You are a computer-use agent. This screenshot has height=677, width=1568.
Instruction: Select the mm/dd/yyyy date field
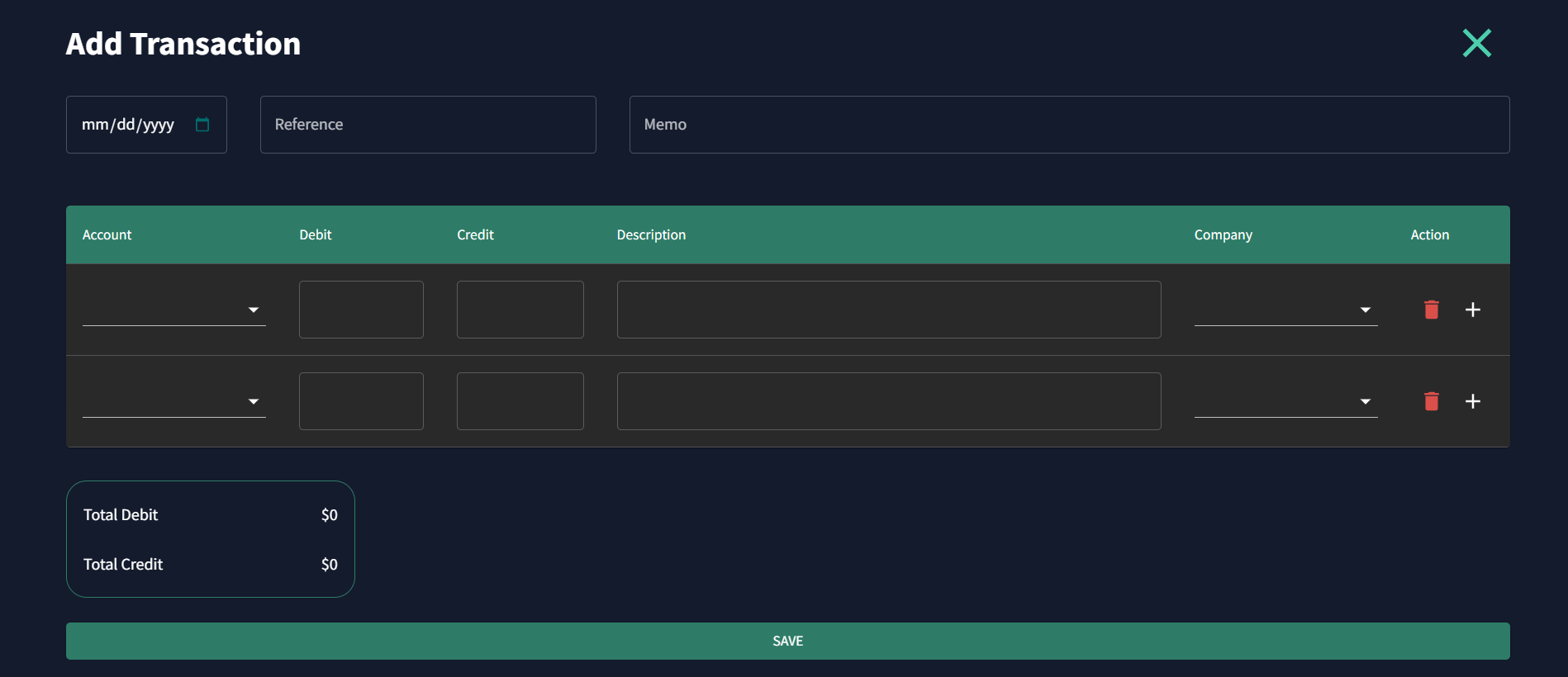128,125
